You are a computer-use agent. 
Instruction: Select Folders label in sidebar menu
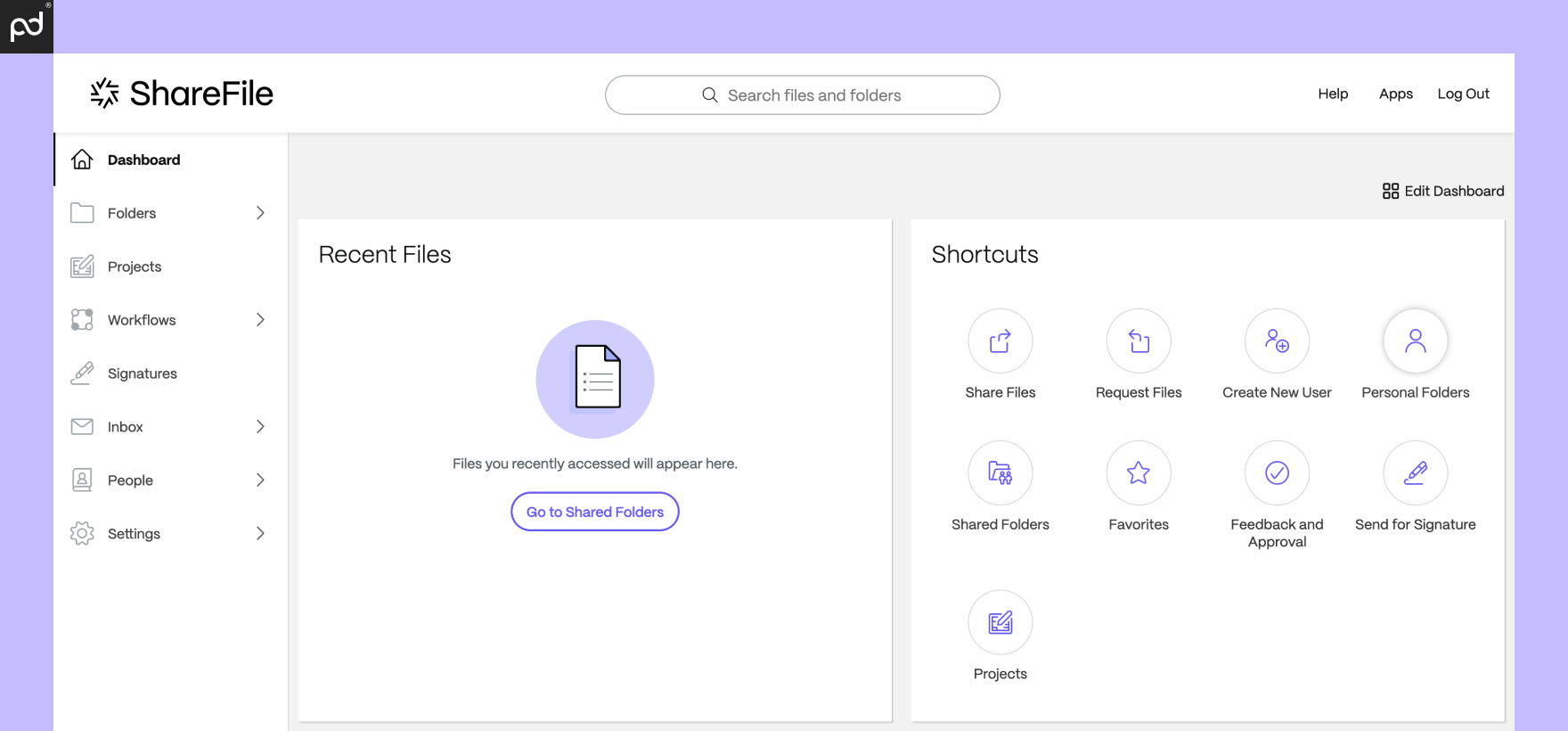[132, 213]
